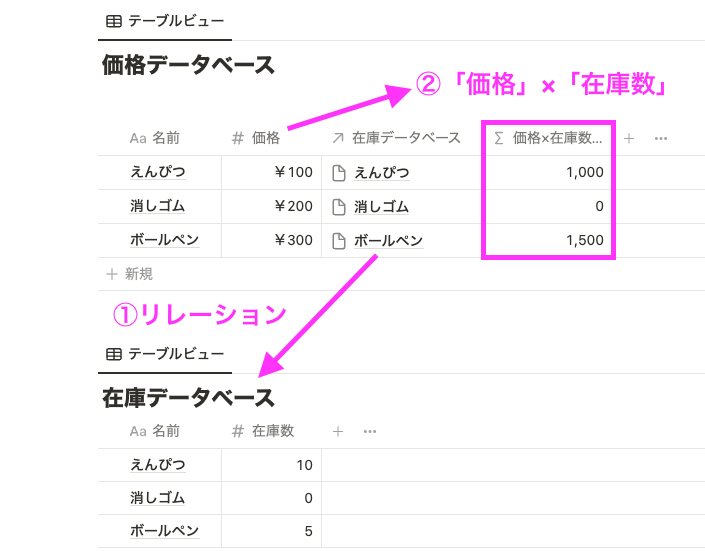Open more options ellipsis in 価格データベース header

[x=661, y=138]
